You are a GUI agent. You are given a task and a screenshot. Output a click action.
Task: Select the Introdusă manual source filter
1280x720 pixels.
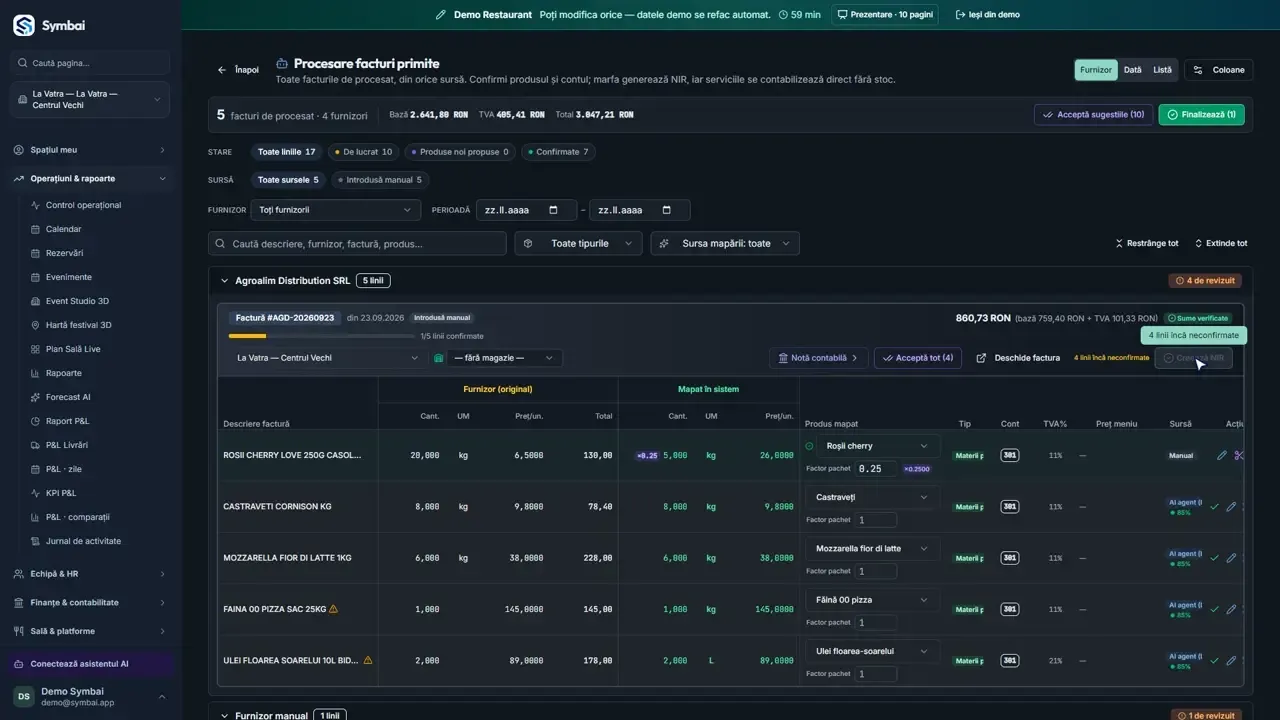(x=380, y=180)
